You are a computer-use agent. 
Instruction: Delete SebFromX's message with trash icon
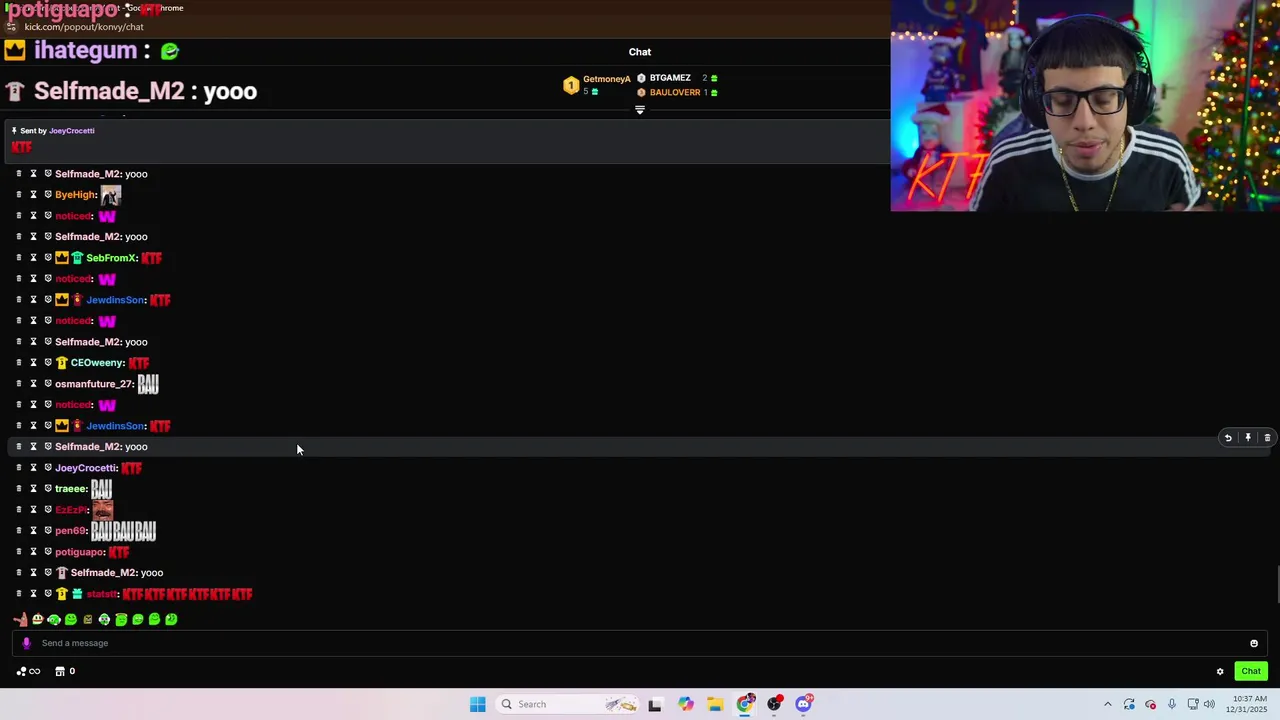[18, 258]
